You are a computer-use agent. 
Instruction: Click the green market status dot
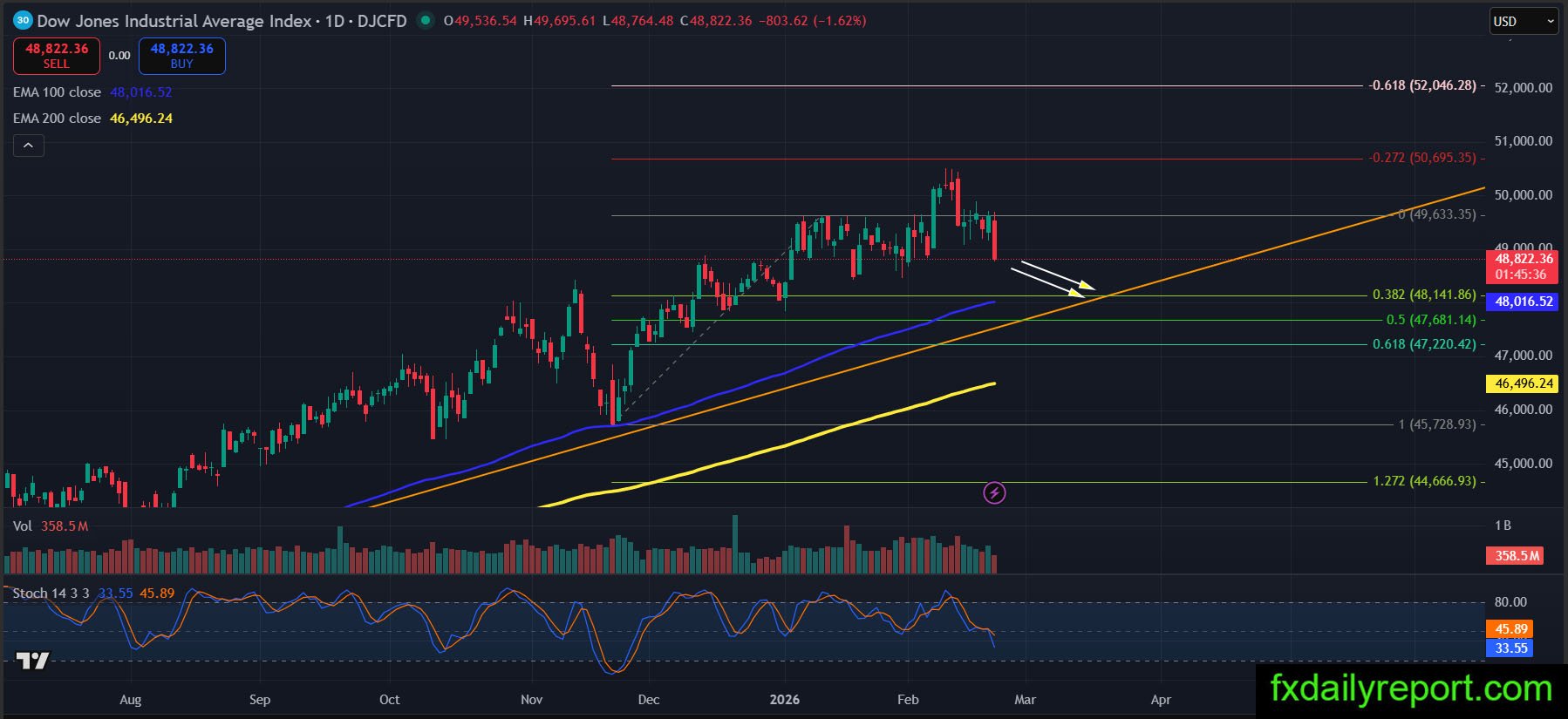(425, 20)
